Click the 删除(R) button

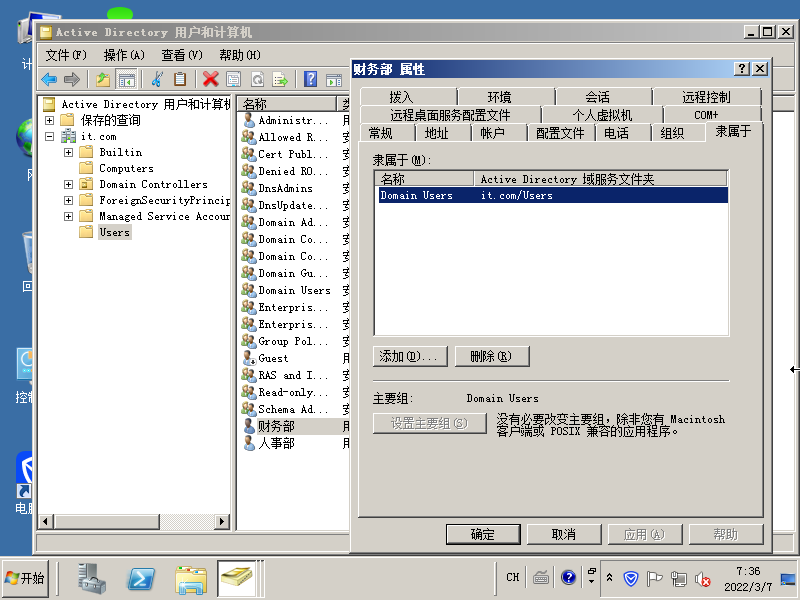tap(492, 356)
